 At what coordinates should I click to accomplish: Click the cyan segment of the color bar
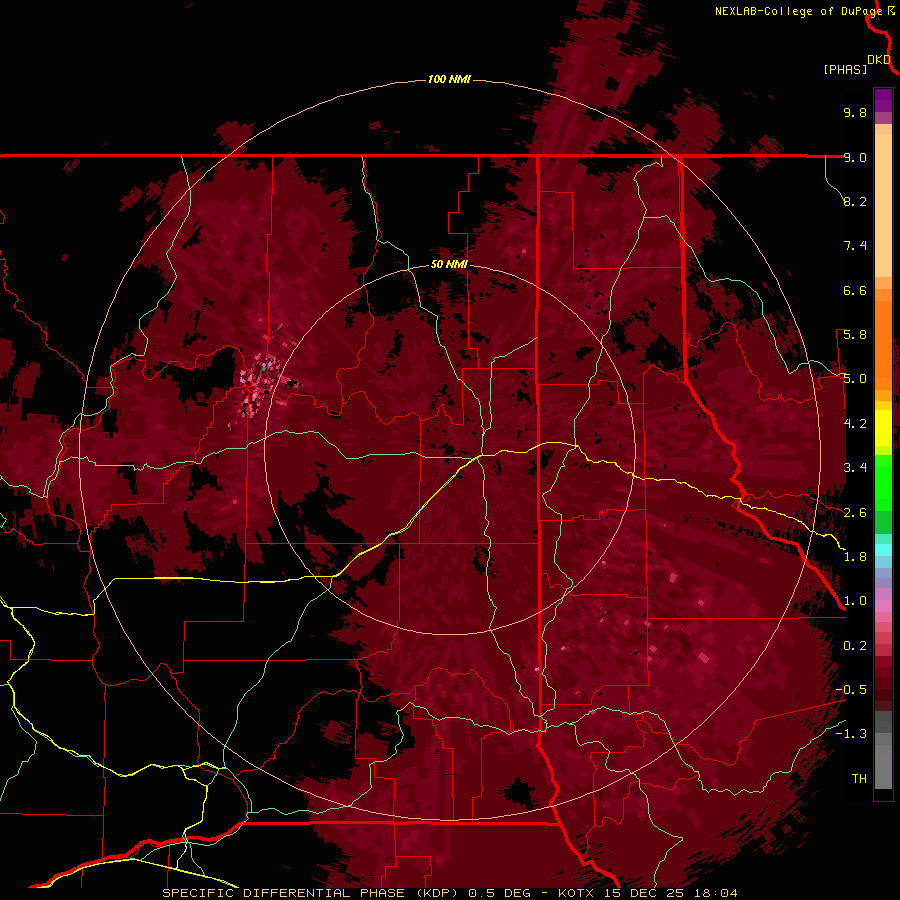[x=883, y=550]
